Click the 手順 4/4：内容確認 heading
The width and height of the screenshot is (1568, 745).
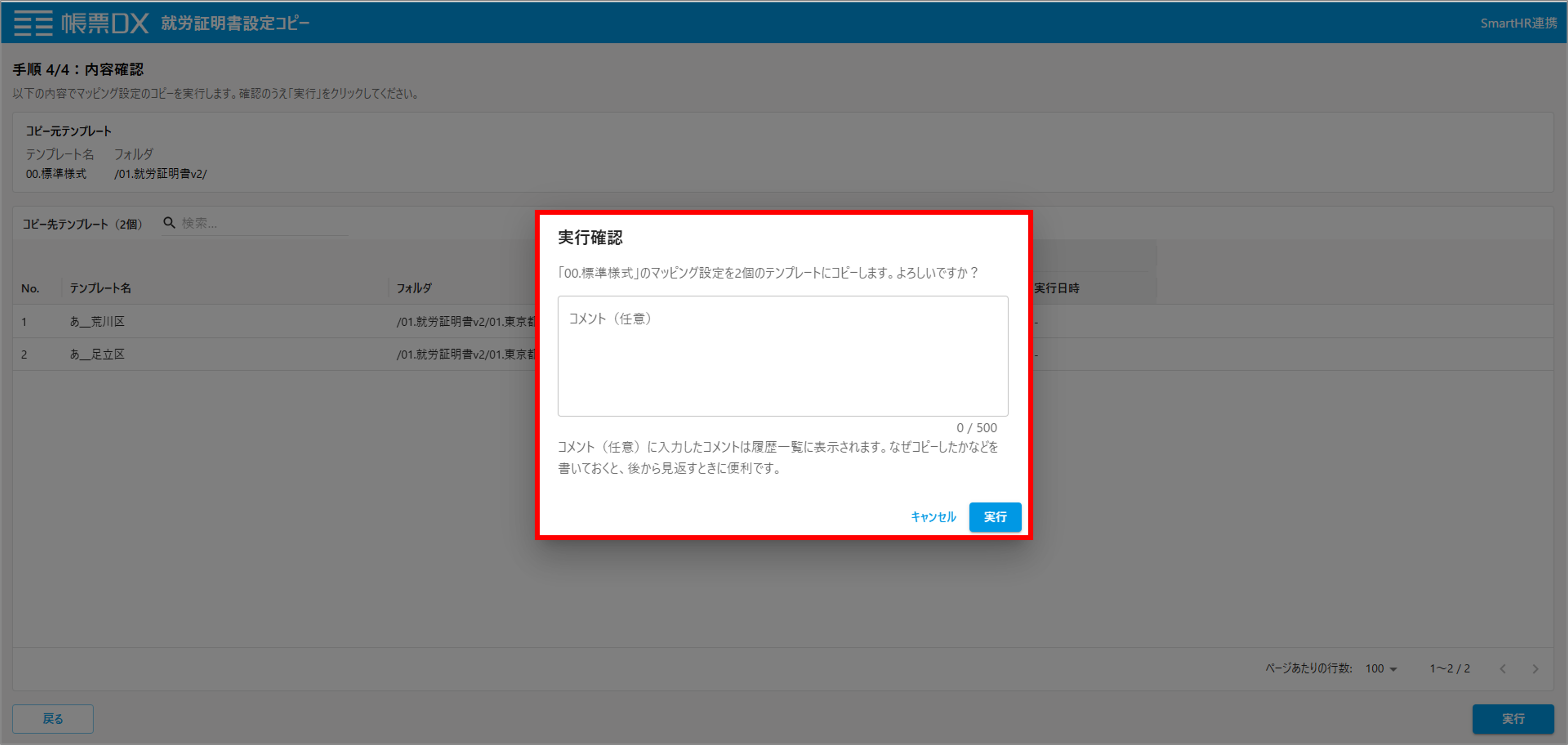(x=79, y=69)
